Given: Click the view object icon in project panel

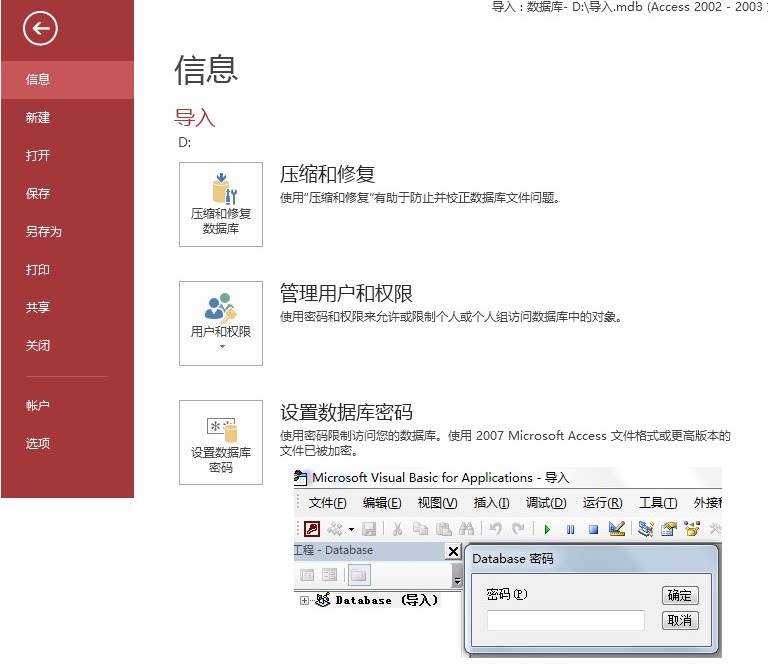Looking at the screenshot, I should (330, 575).
